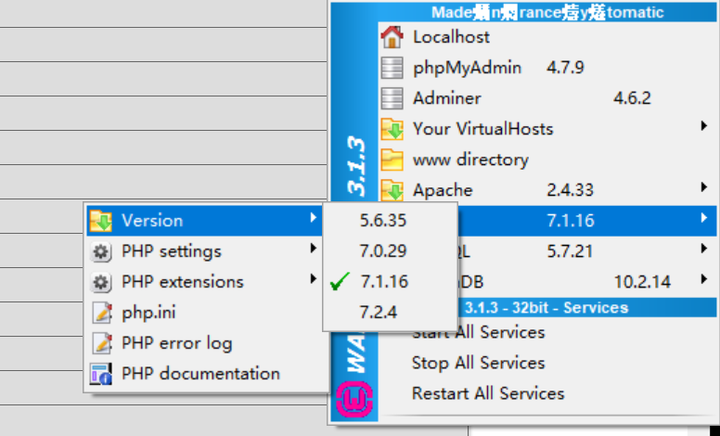Expand the PHP extensions submenu arrow
The image size is (720, 436).
click(x=313, y=281)
